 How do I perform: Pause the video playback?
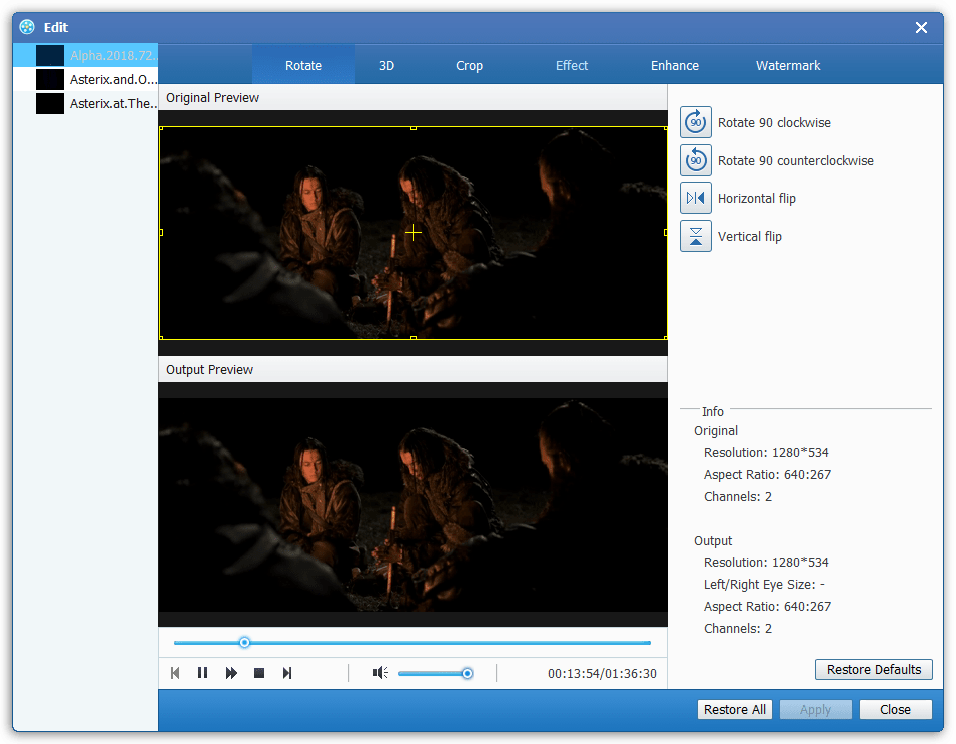coord(202,673)
